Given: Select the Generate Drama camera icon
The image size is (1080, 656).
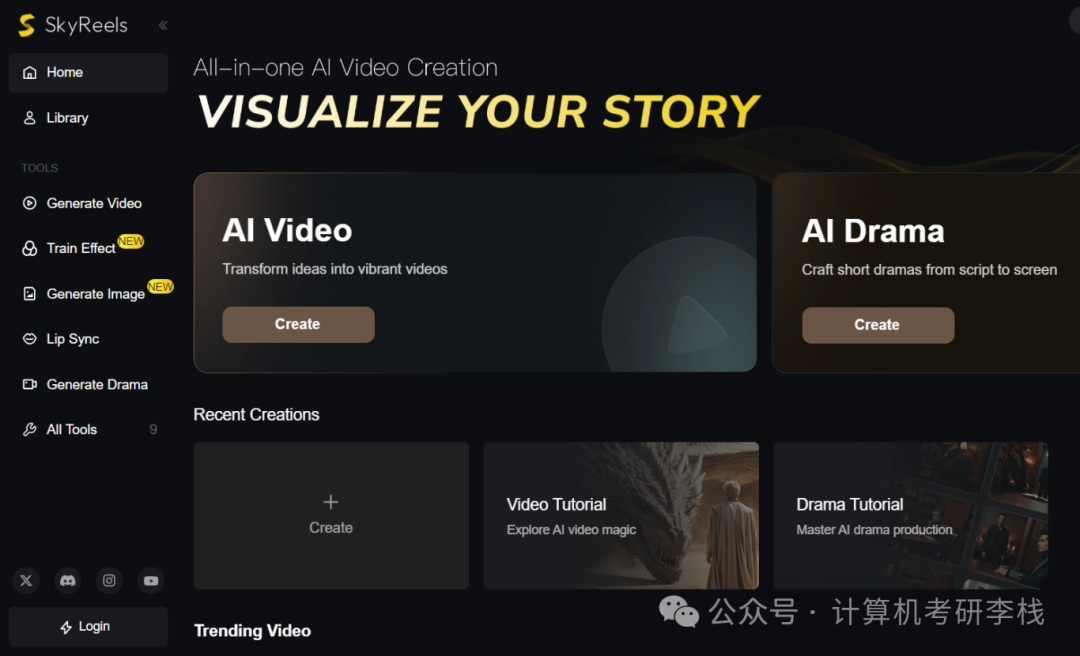Looking at the screenshot, I should [29, 384].
